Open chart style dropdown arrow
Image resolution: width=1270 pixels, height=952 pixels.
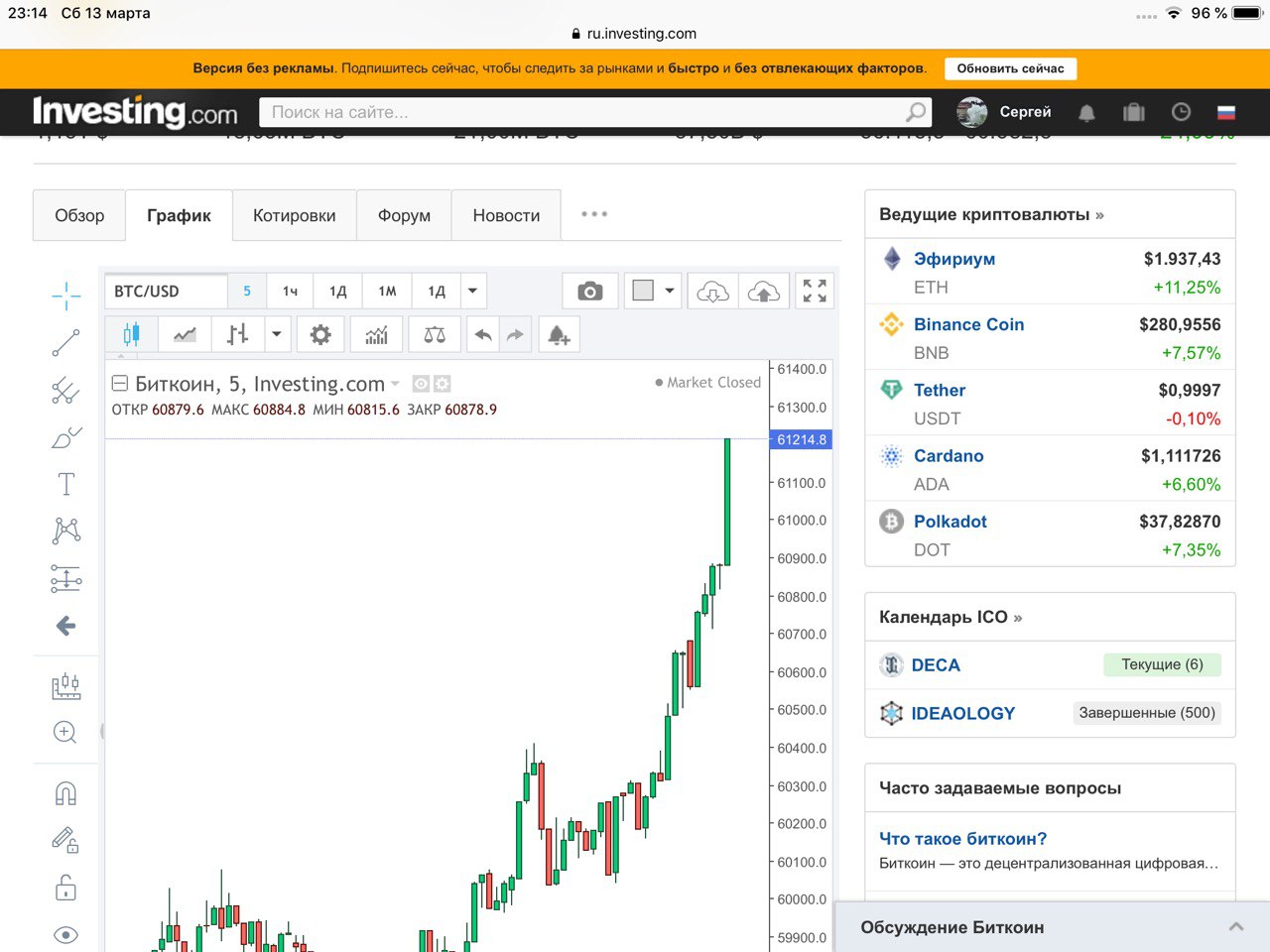click(277, 335)
